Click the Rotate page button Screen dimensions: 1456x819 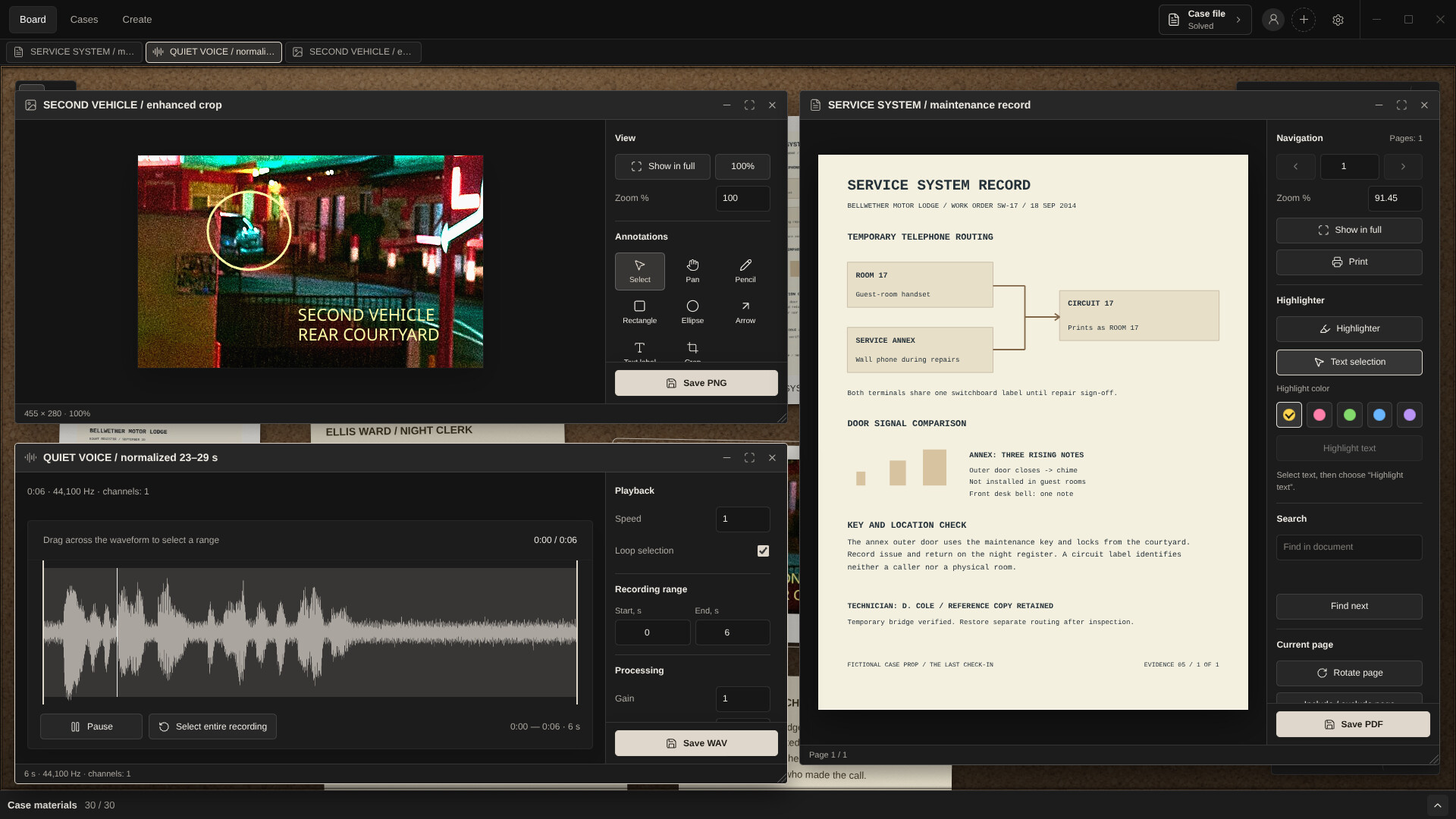pos(1349,673)
